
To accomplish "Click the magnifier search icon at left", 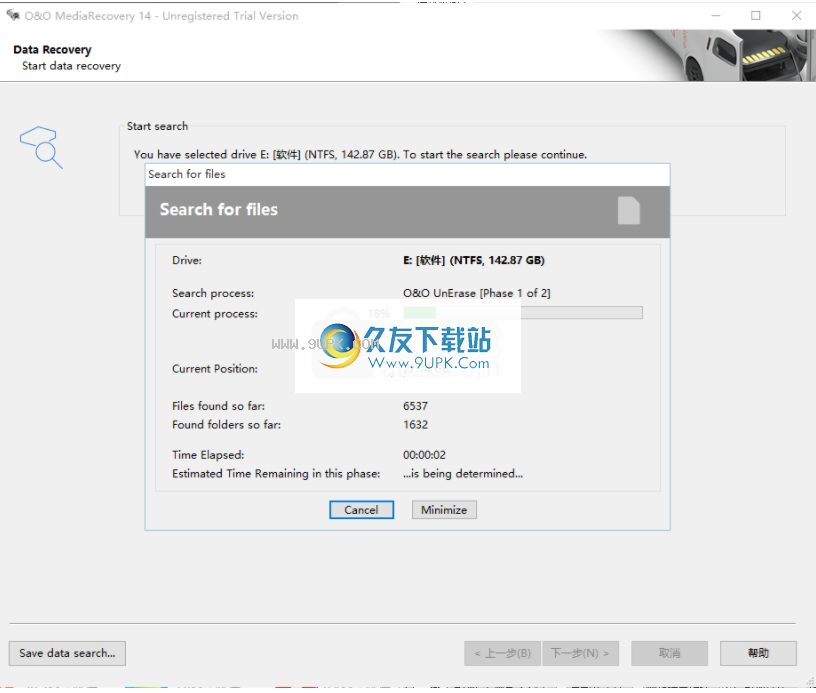I will pos(41,147).
